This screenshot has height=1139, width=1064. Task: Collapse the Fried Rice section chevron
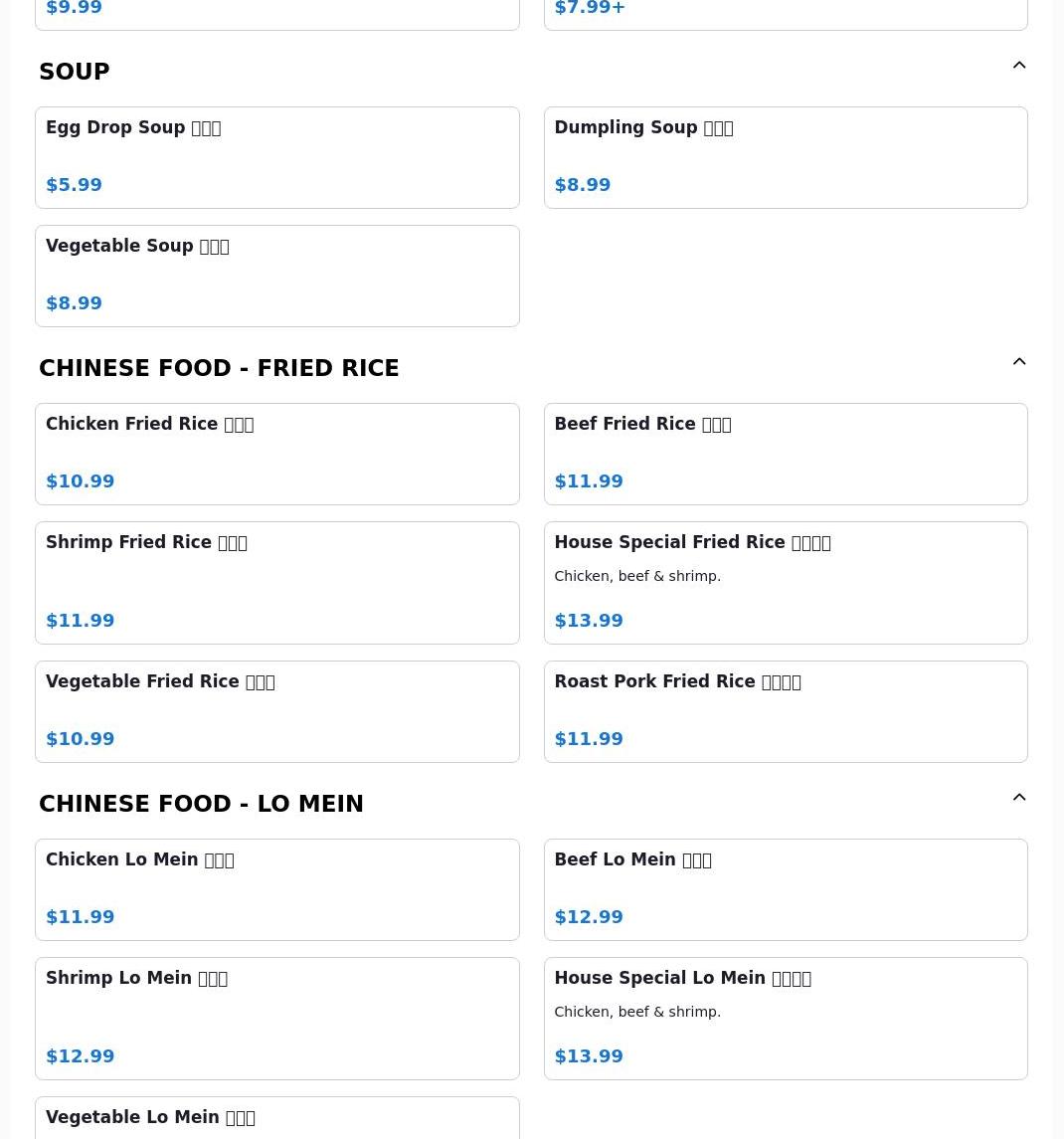pyautogui.click(x=1019, y=362)
